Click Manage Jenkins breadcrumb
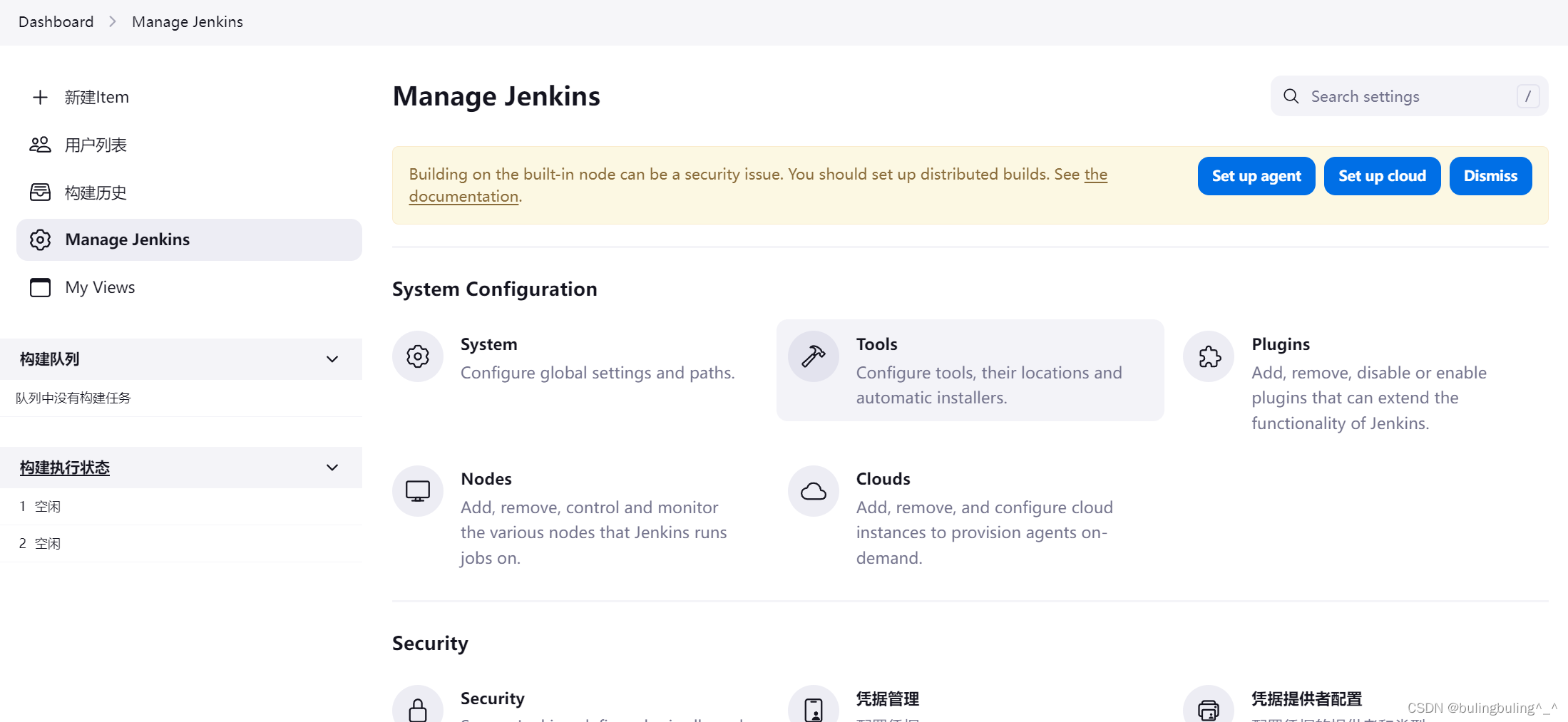Viewport: 1568px width, 722px height. (x=188, y=22)
